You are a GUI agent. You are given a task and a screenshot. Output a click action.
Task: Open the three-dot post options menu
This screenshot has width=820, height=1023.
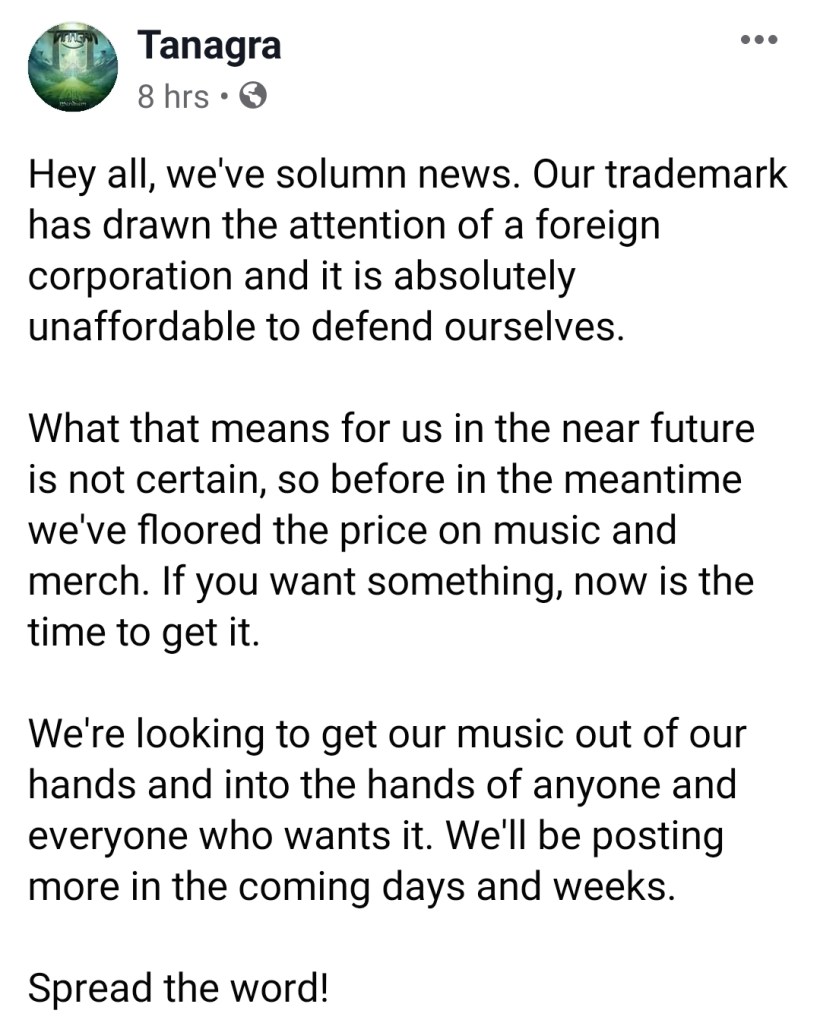point(759,40)
